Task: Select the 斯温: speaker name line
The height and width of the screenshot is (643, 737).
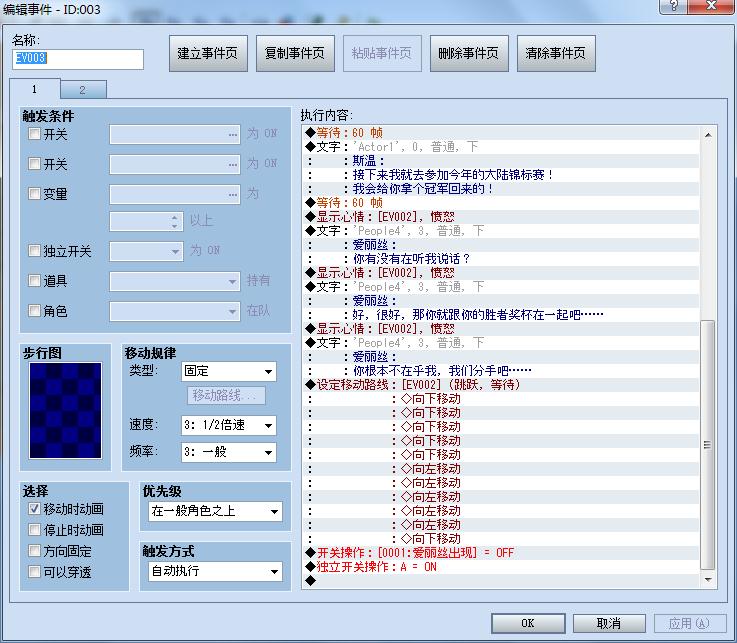Action: (x=502, y=161)
